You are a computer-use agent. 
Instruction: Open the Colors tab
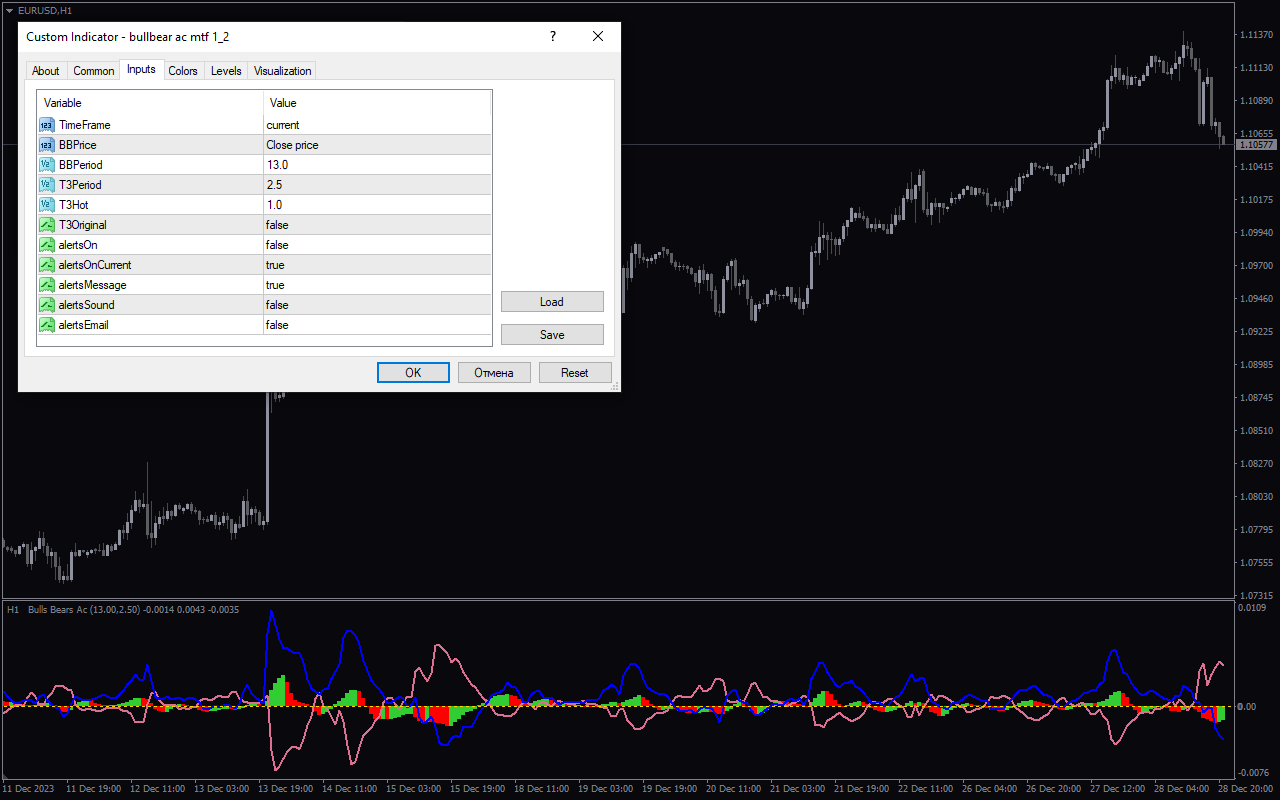(183, 71)
